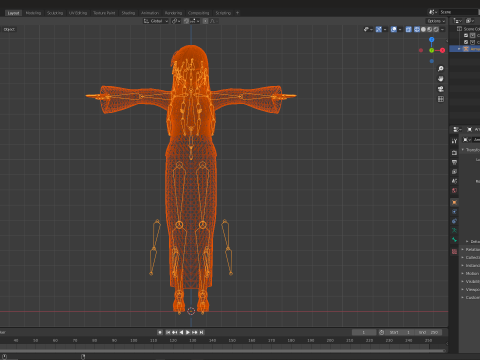Switch to the UV Editing workspace tab
This screenshot has height=360, width=480.
coord(78,13)
